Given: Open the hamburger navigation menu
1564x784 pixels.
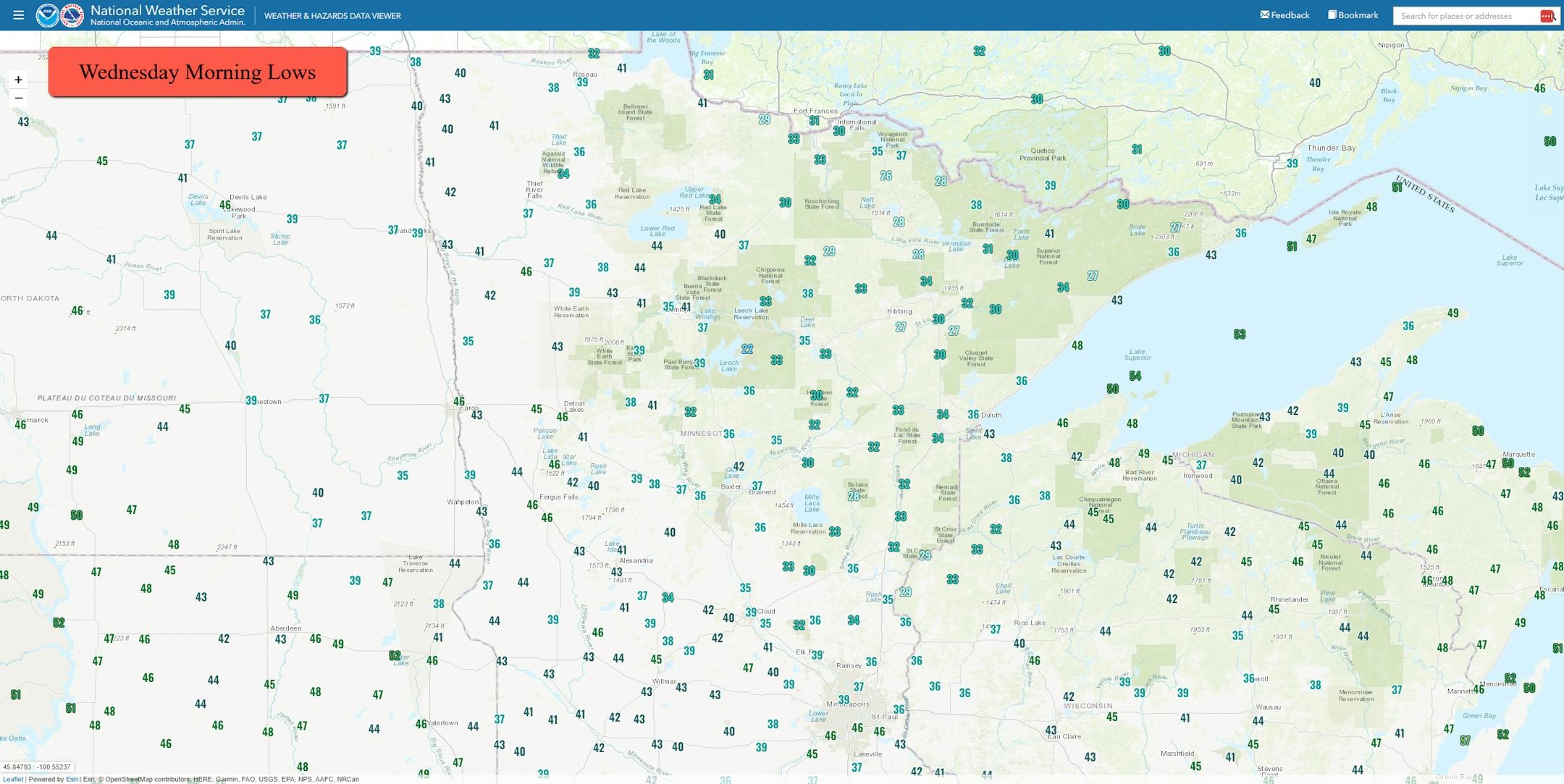Looking at the screenshot, I should pos(18,15).
